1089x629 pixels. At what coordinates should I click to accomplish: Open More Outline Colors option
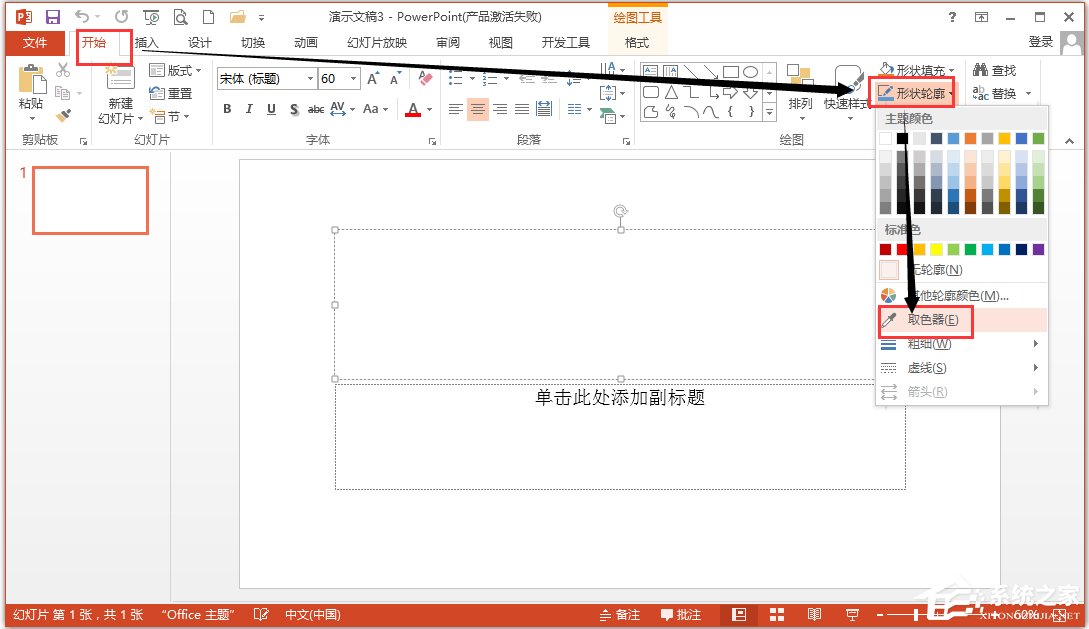tap(962, 296)
